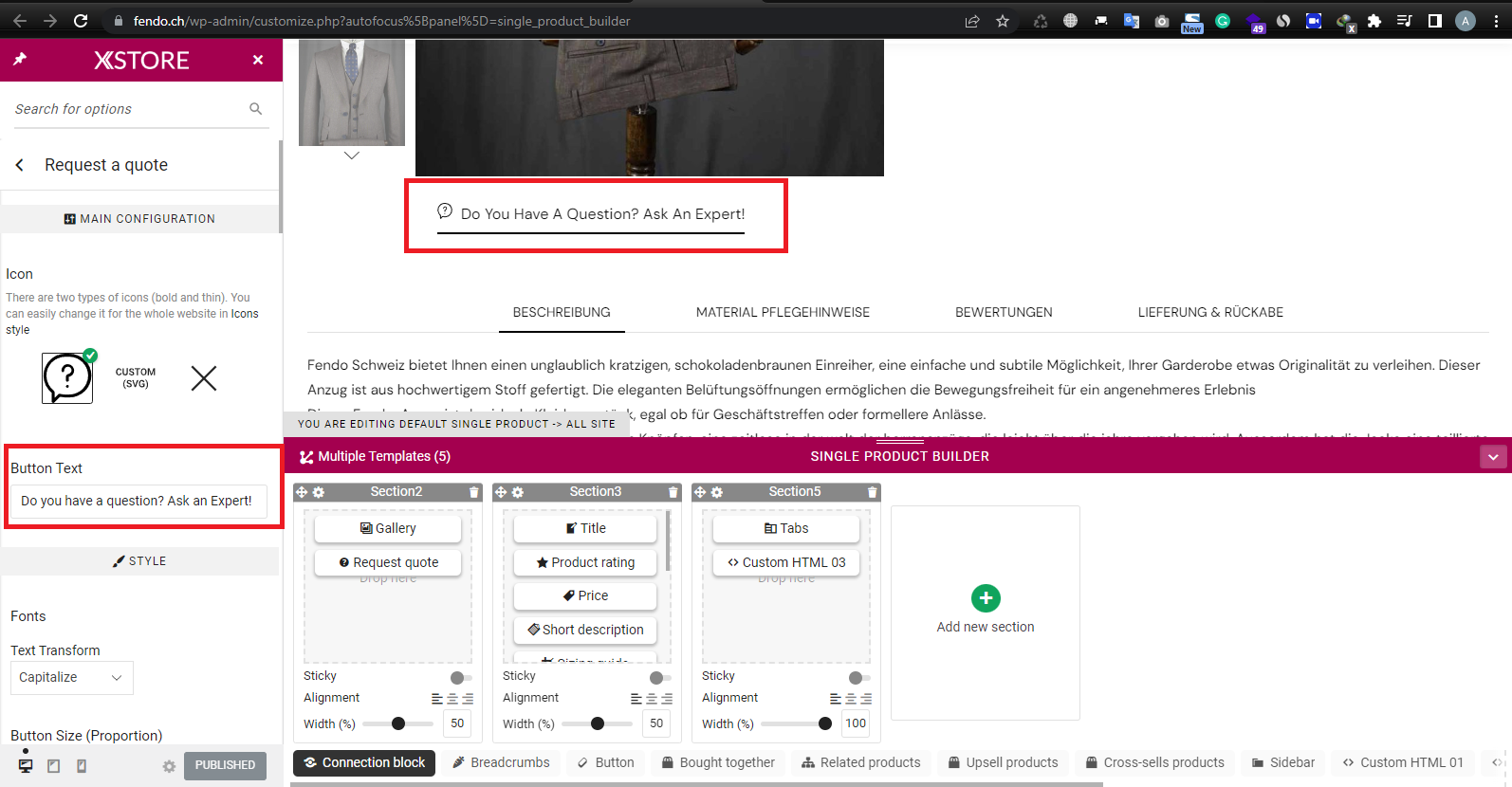Image resolution: width=1512 pixels, height=787 pixels.
Task: Set Section5 alignment to left
Action: (836, 699)
